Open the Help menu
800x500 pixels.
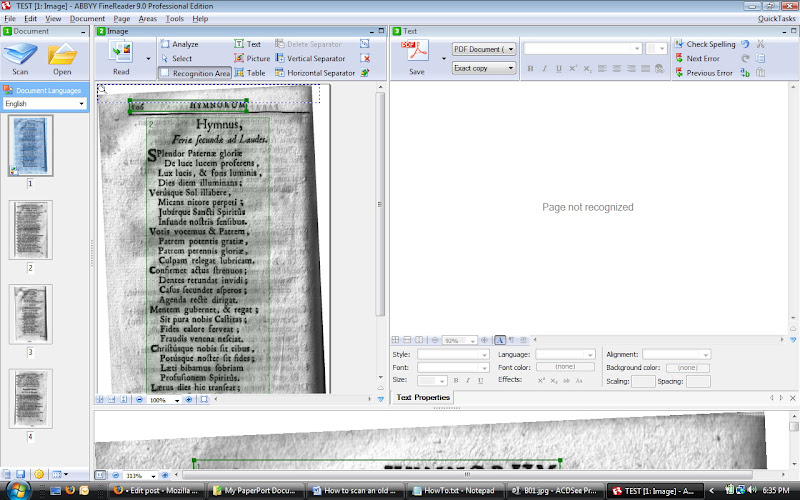point(200,19)
